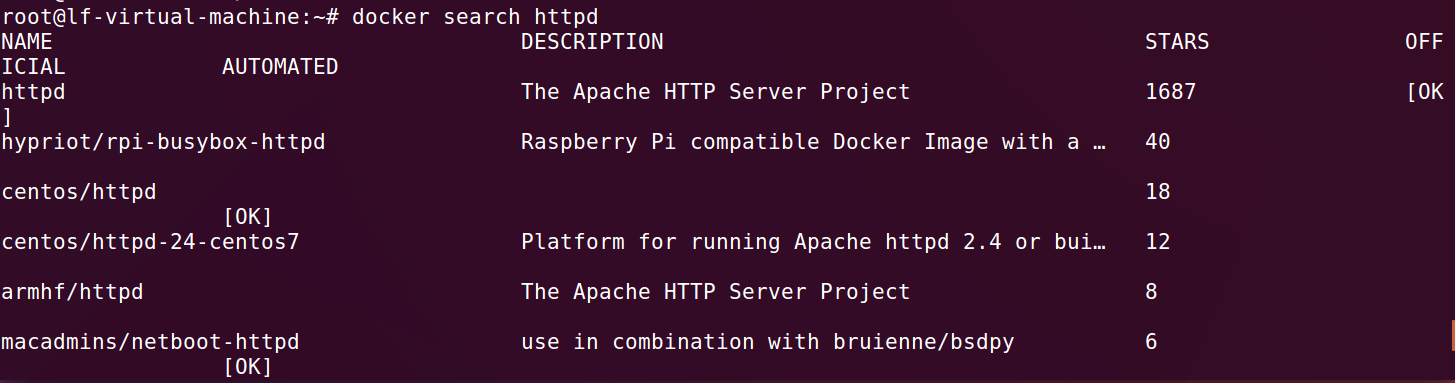The width and height of the screenshot is (1455, 383).
Task: Click the centos/httpd-24-centos7 entry
Action: 150,242
